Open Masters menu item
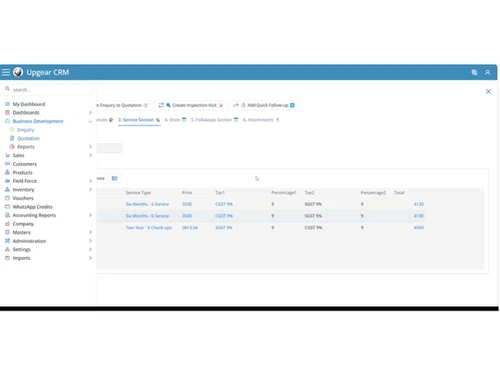This screenshot has width=500, height=375. pos(21,232)
